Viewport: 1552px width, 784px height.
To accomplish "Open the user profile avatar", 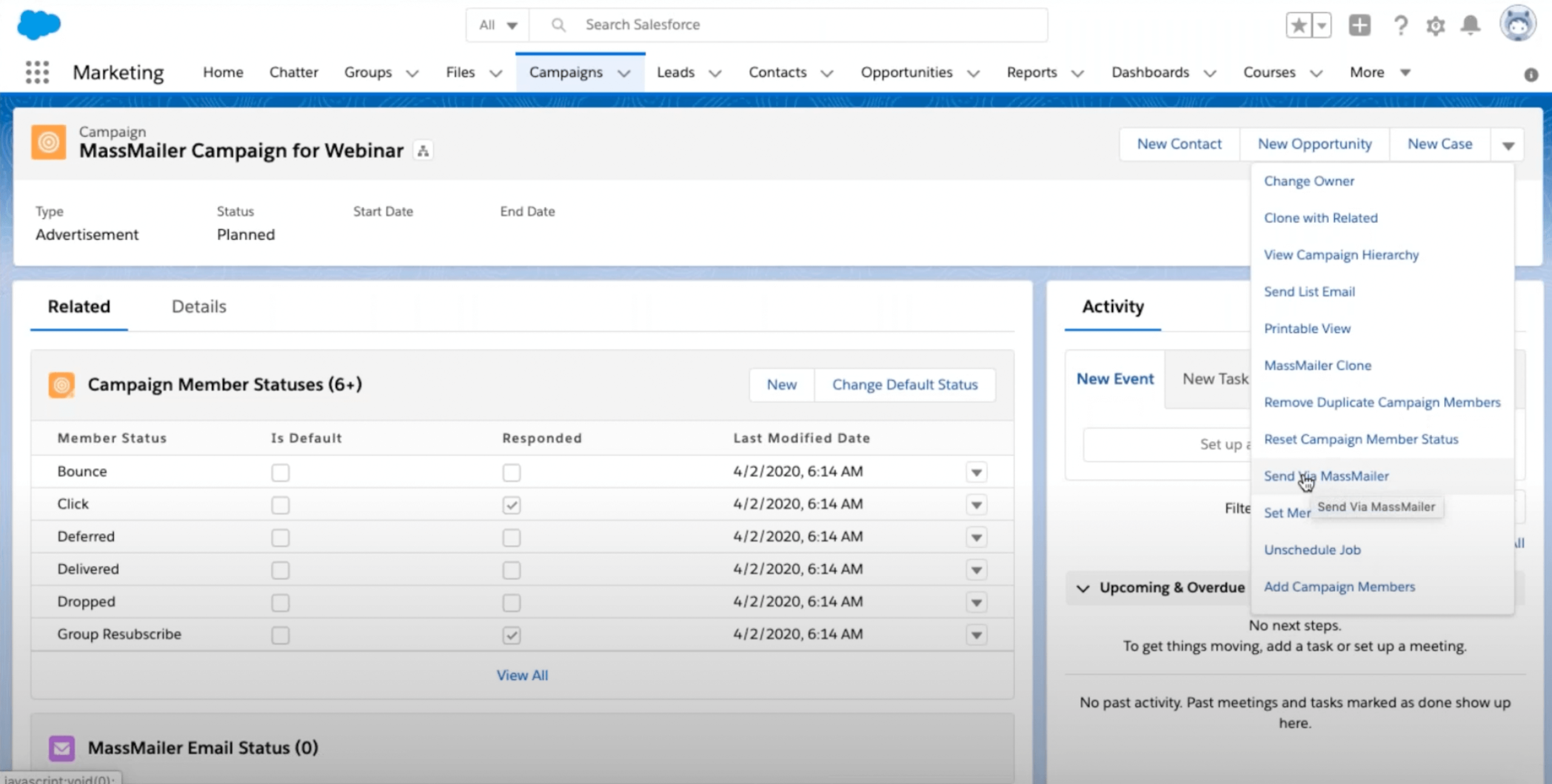I will point(1517,24).
